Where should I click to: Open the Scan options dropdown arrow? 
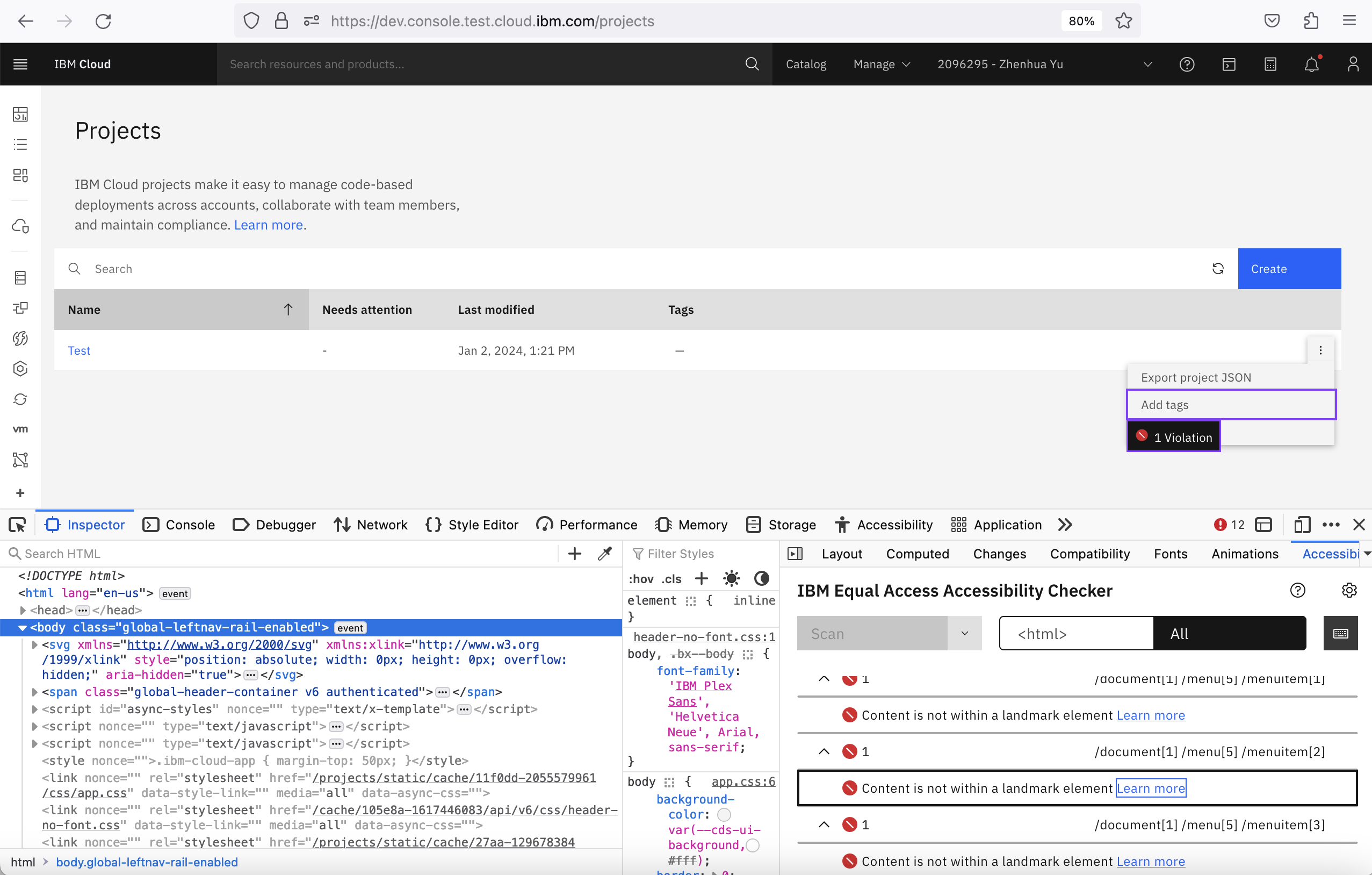pos(965,633)
